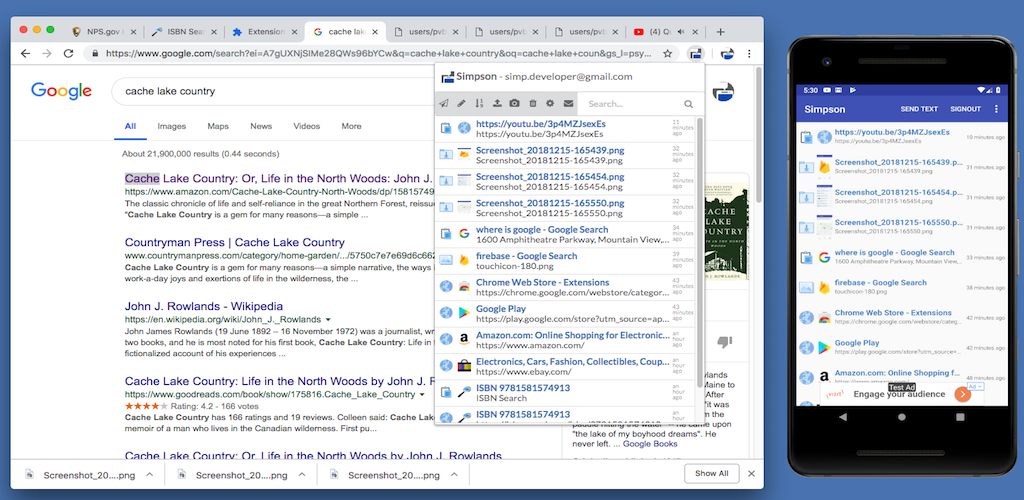The width and height of the screenshot is (1024, 500).
Task: Click the Google search box with cache lake country
Action: pos(274,91)
